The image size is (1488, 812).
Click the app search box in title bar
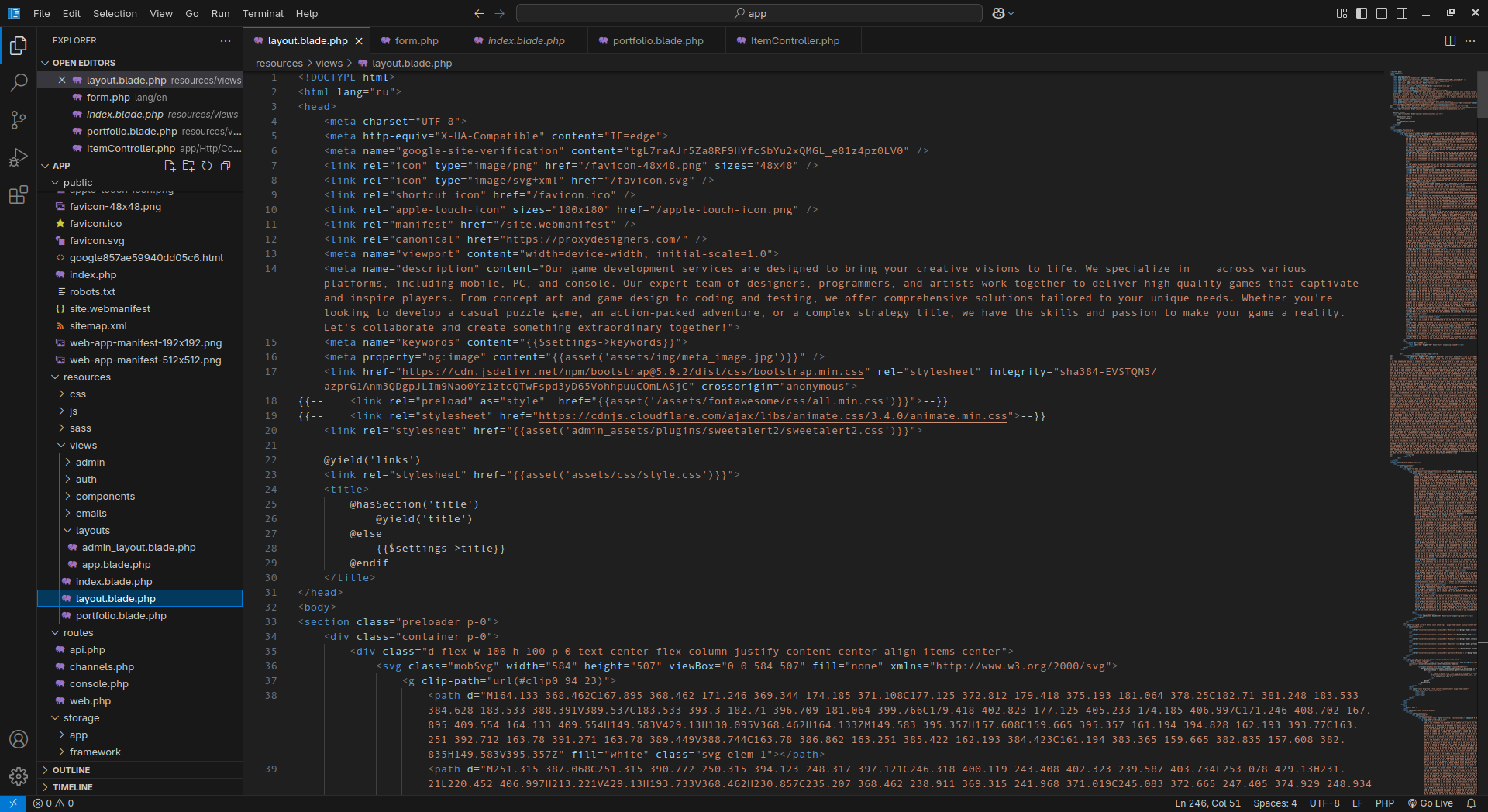[x=749, y=13]
